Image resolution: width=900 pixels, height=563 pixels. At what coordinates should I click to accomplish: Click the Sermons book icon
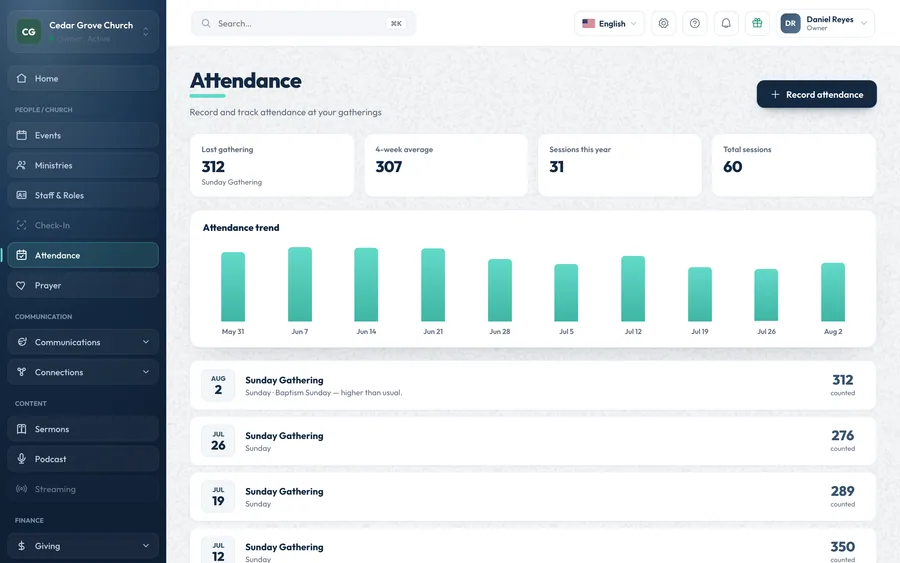[x=21, y=429]
